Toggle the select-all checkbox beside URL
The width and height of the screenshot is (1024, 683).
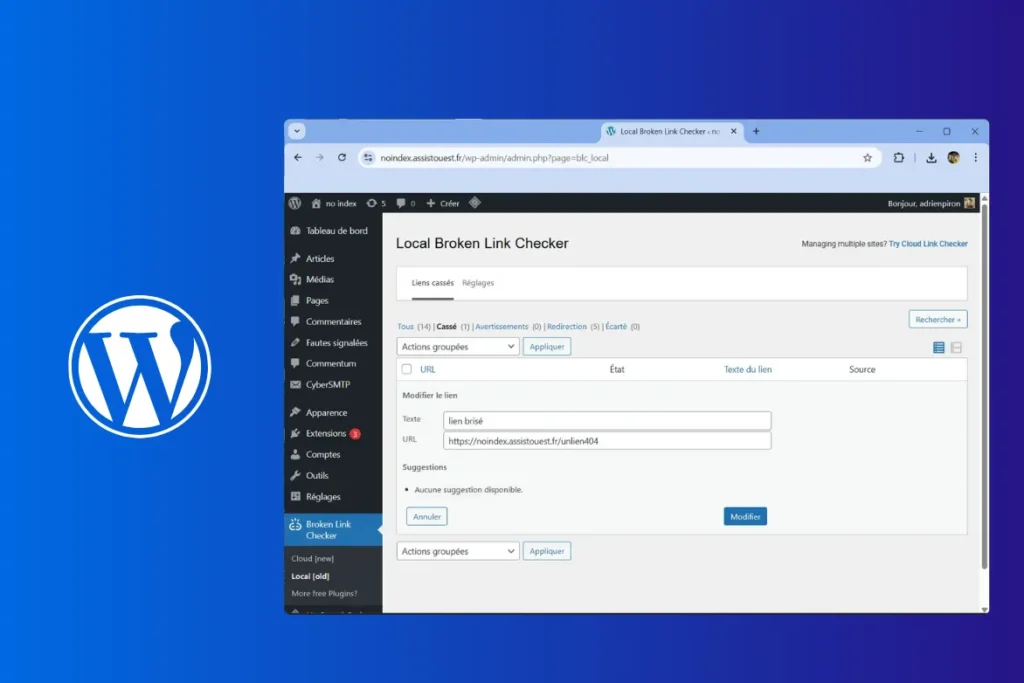tap(407, 369)
